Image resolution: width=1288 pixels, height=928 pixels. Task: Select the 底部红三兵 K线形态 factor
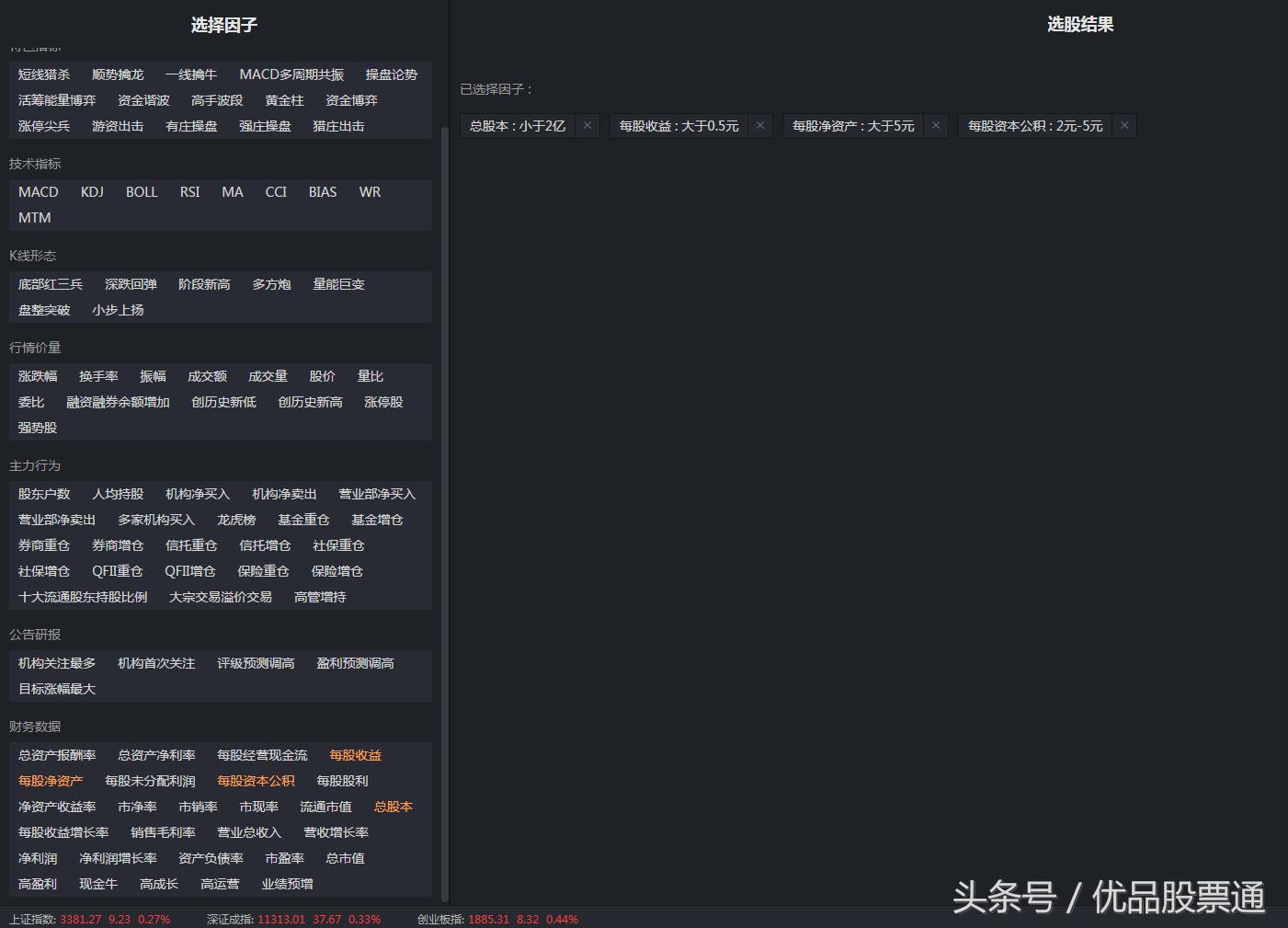[50, 283]
